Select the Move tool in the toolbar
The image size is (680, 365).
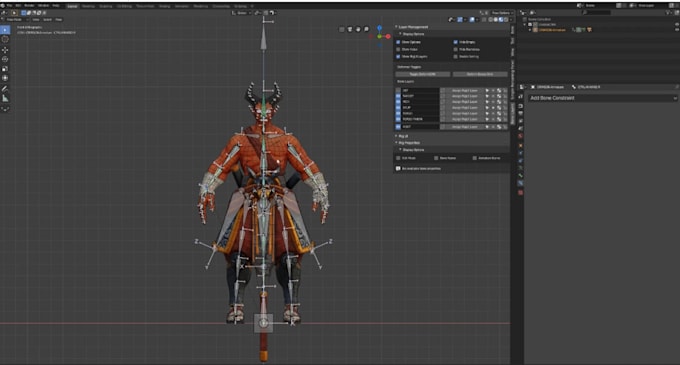coord(5,50)
